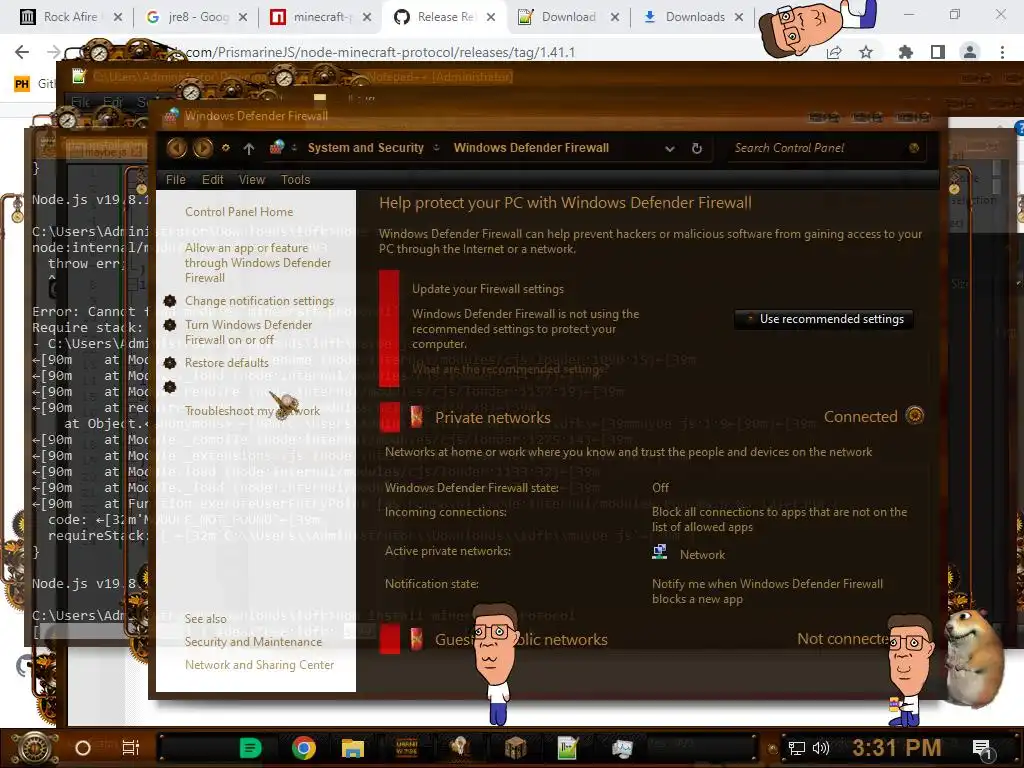Viewport: 1024px width, 768px height.
Task: Switch to the minecraft npm tab
Action: (x=320, y=17)
